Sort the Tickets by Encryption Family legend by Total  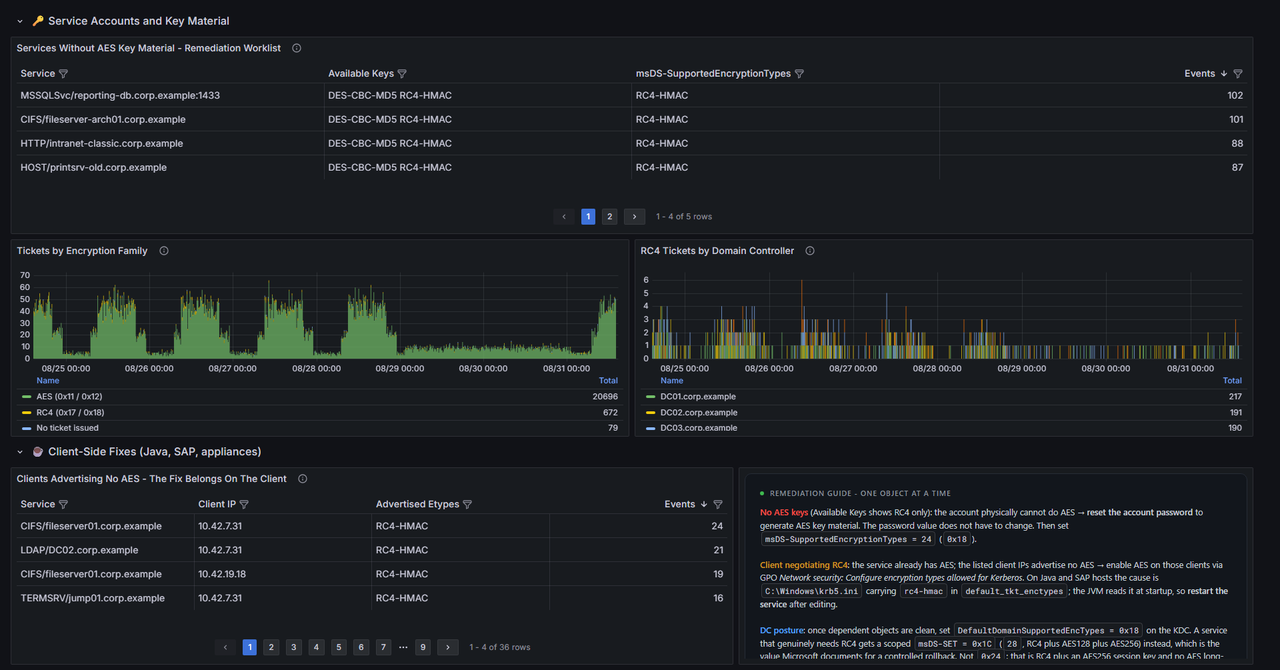point(608,381)
